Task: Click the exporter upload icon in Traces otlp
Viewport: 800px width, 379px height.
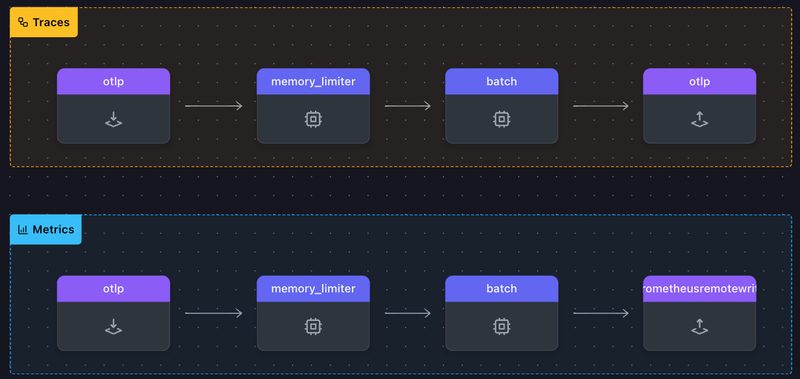Action: tap(699, 119)
